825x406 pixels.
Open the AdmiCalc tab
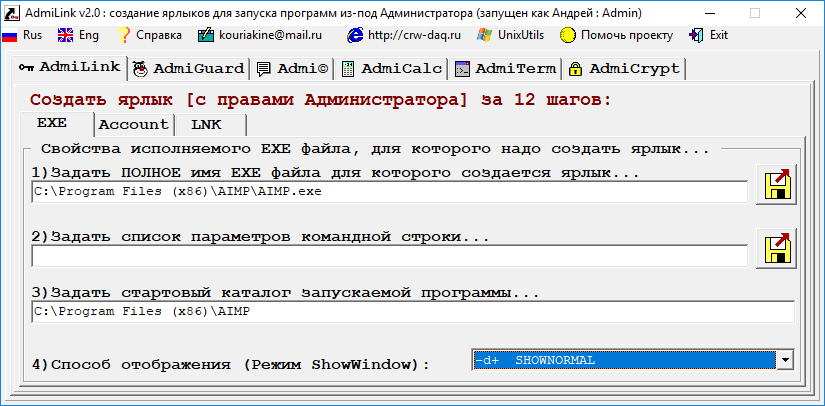point(391,69)
